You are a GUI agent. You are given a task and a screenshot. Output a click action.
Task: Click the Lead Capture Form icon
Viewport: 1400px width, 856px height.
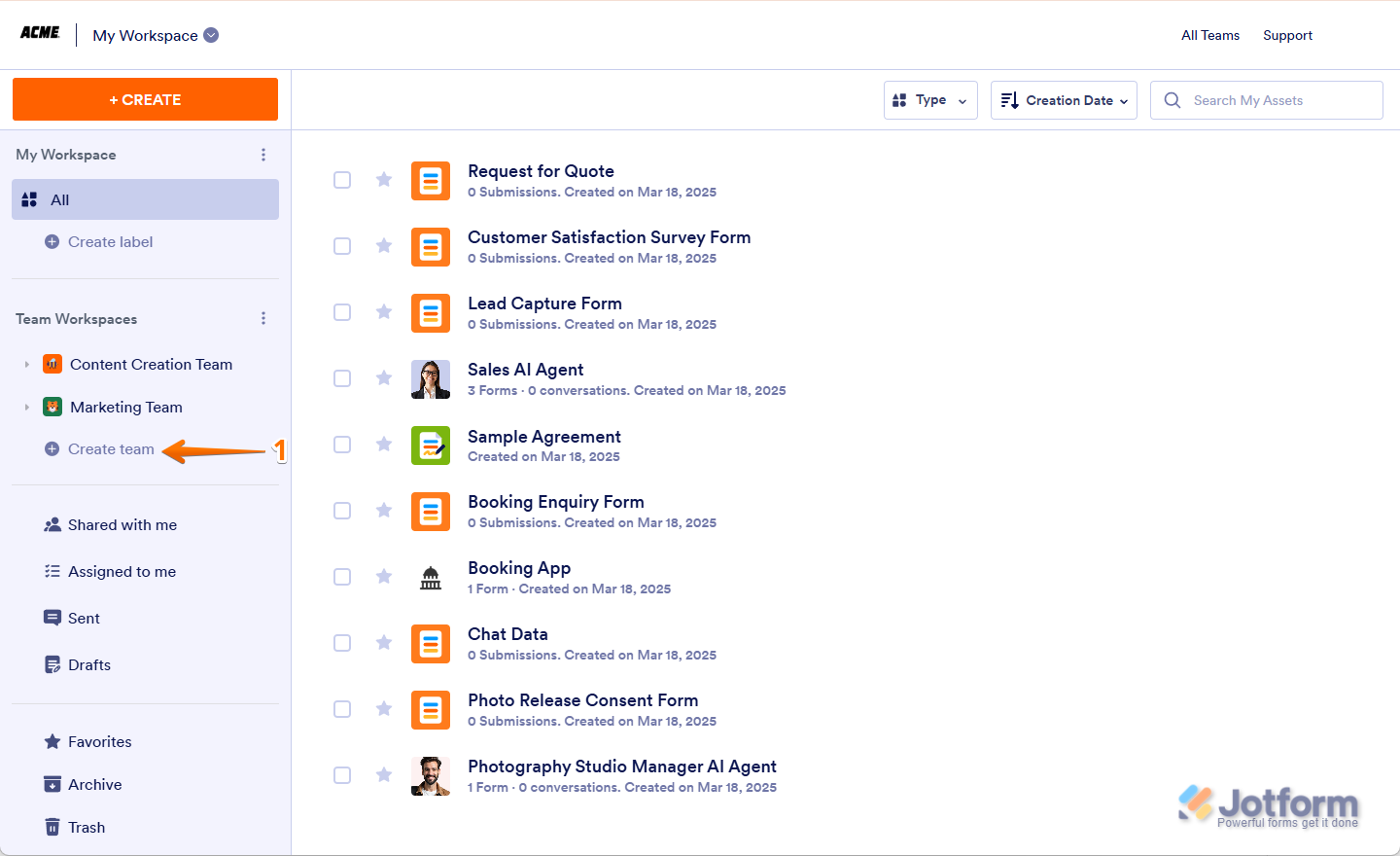[430, 313]
